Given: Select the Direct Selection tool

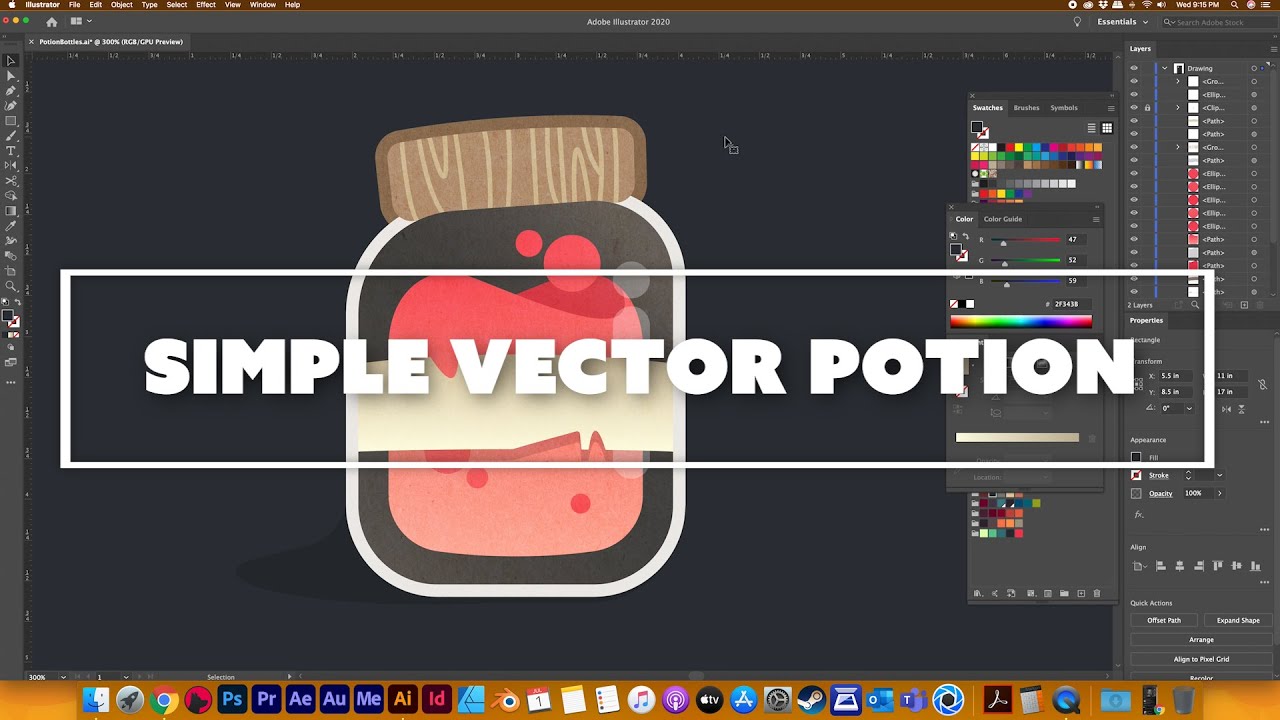Looking at the screenshot, I should [x=11, y=76].
